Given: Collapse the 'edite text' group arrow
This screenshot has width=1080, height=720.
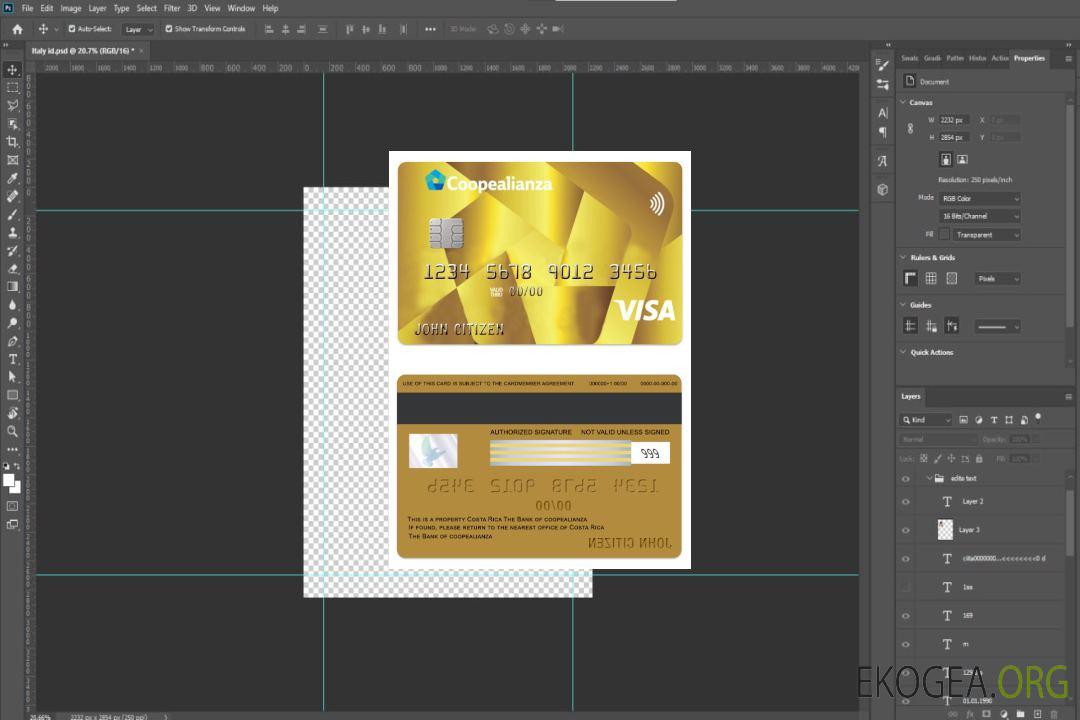Looking at the screenshot, I should point(928,478).
